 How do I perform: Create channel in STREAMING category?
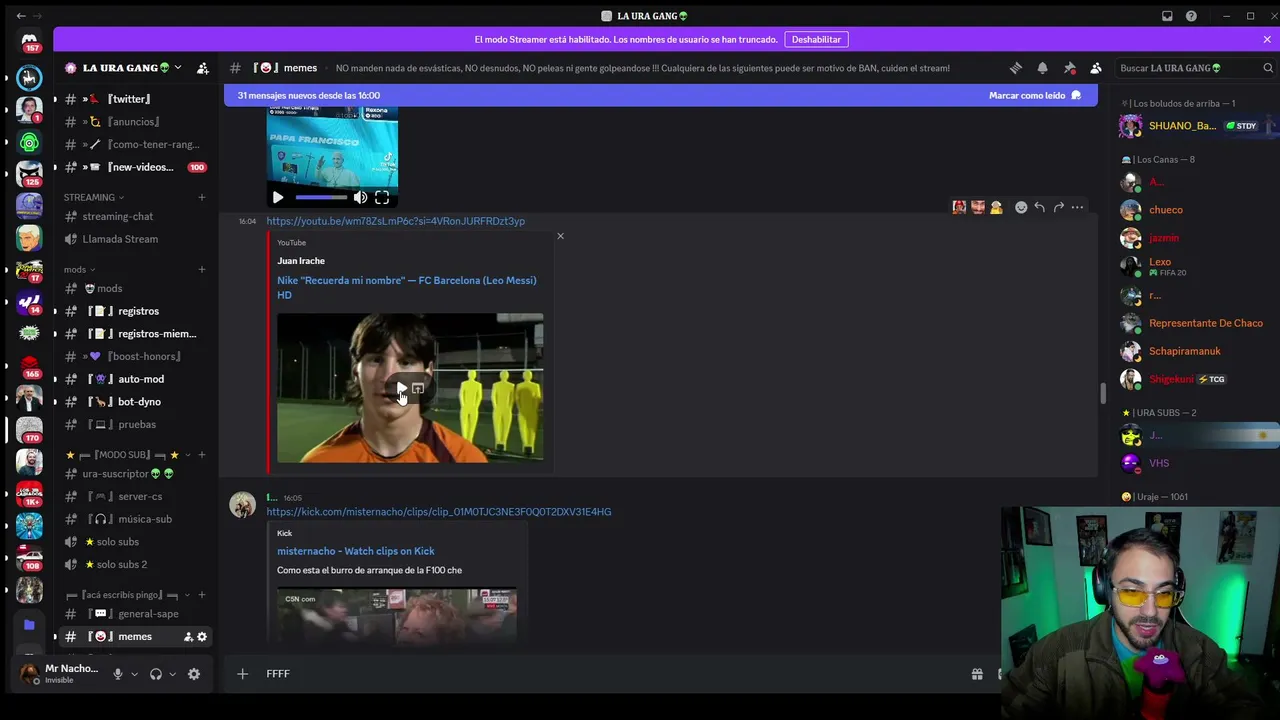tap(202, 197)
